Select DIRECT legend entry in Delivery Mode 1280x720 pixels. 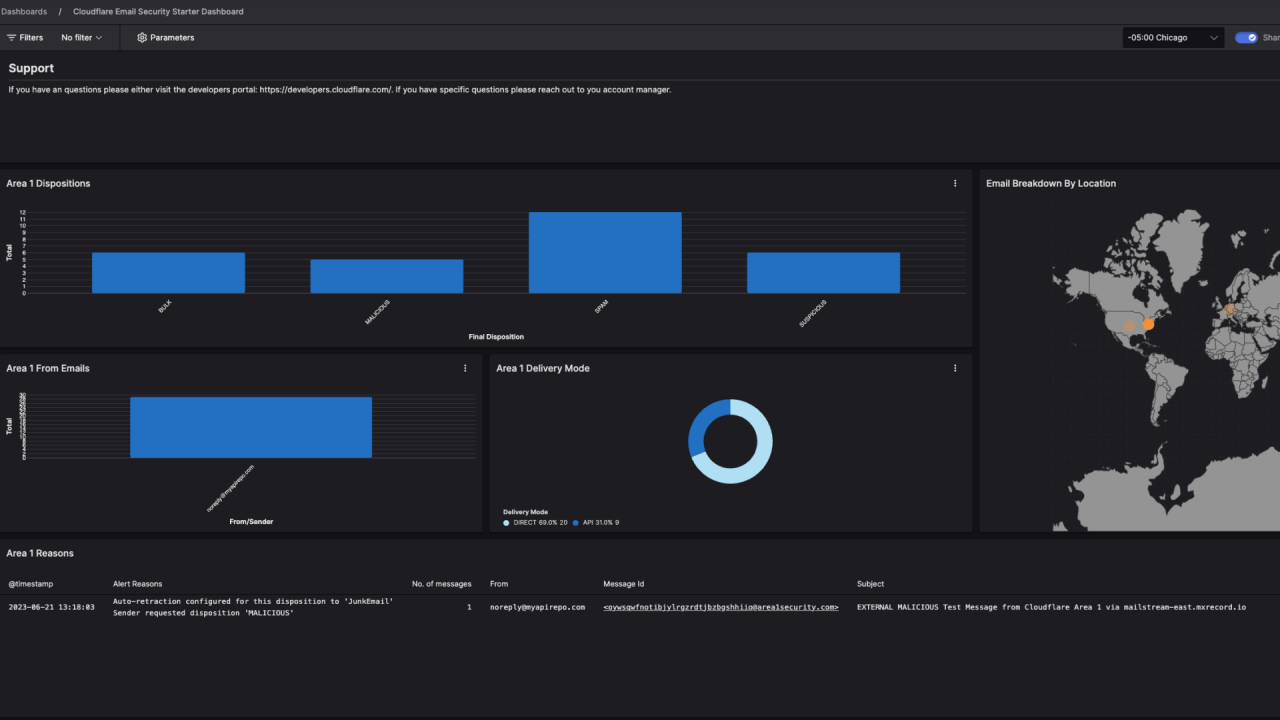click(x=536, y=523)
